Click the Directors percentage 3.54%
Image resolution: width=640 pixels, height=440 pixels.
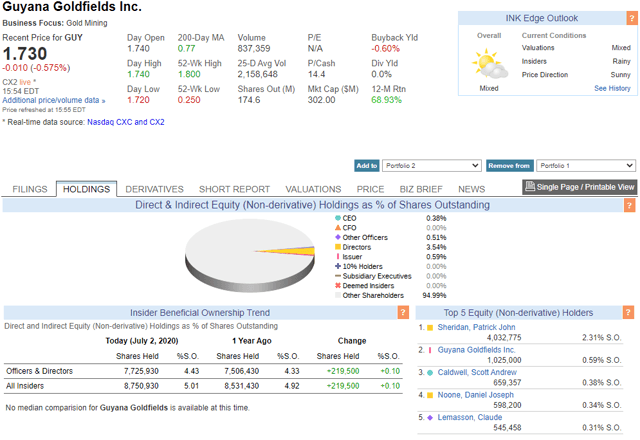[x=436, y=247]
